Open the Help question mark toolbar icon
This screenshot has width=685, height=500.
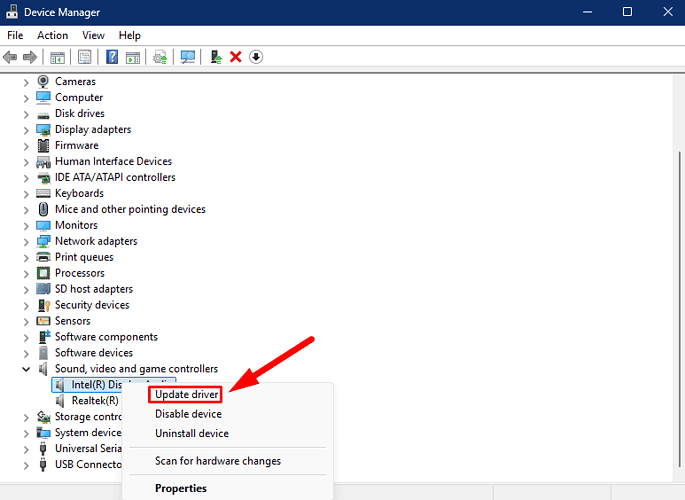[x=112, y=57]
